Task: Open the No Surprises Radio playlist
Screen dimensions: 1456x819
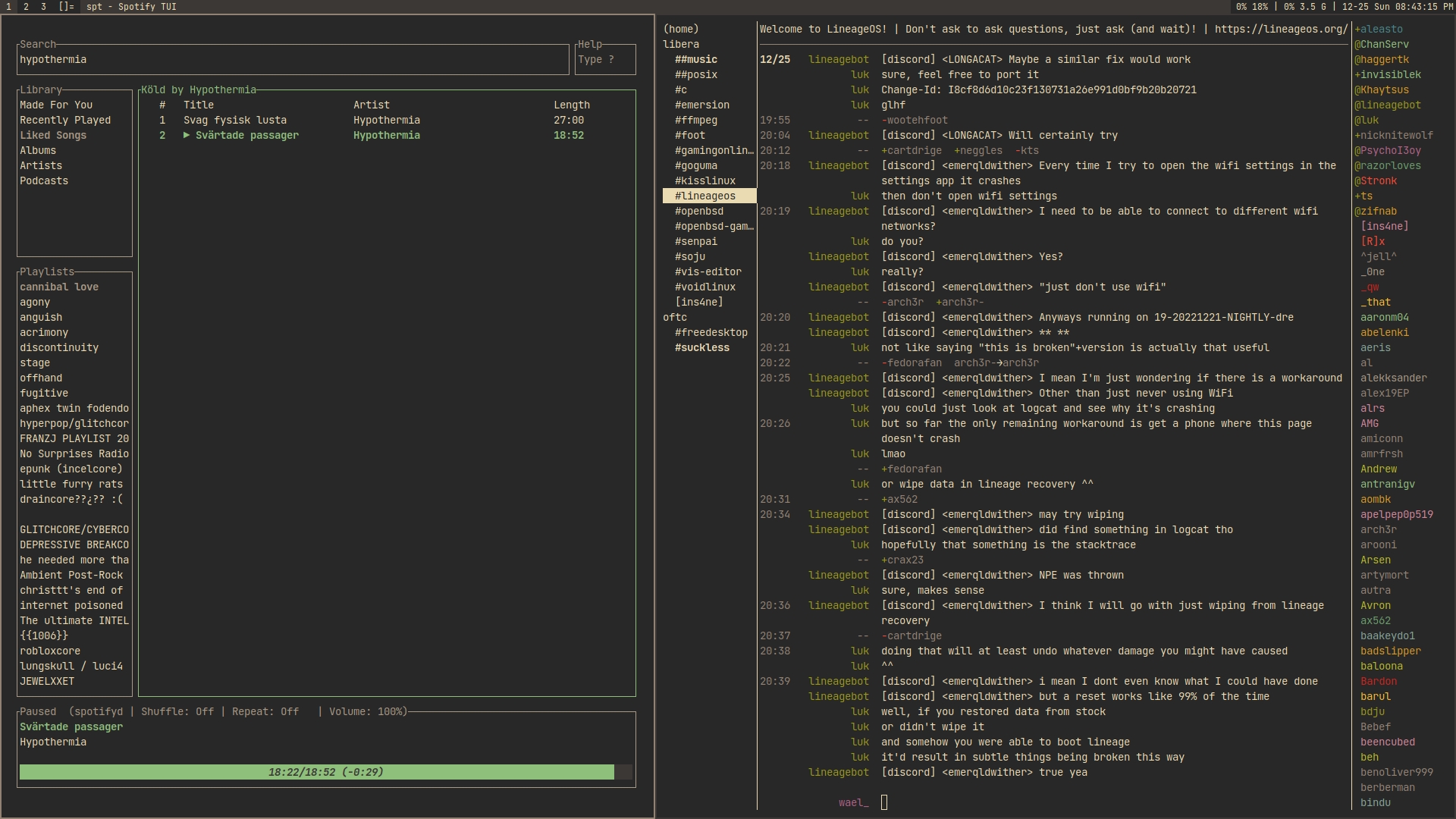Action: pyautogui.click(x=74, y=453)
